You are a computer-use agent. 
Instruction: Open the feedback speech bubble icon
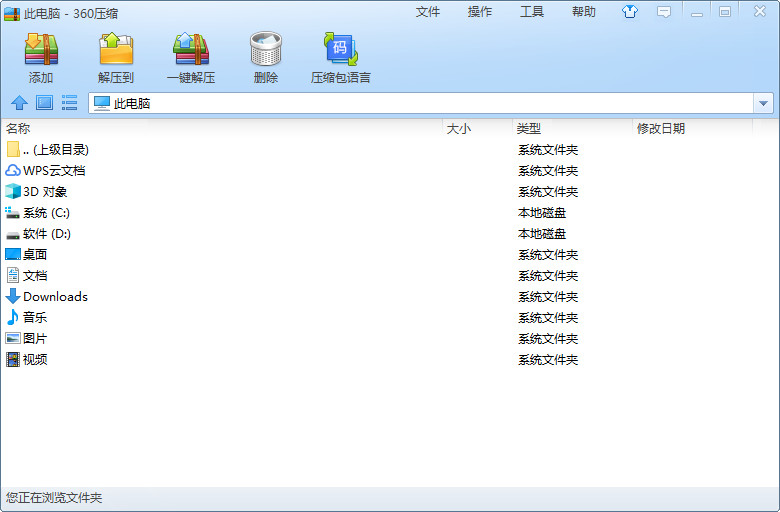[x=664, y=11]
